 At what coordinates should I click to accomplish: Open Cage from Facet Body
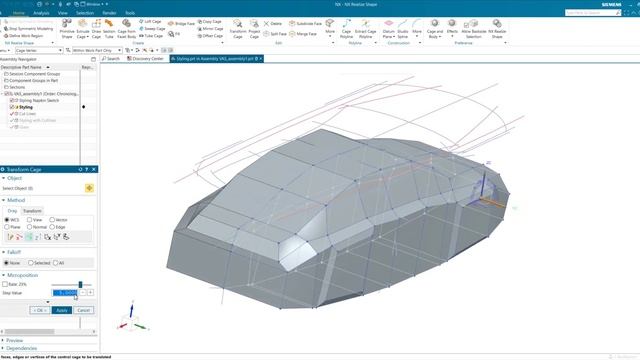(127, 29)
